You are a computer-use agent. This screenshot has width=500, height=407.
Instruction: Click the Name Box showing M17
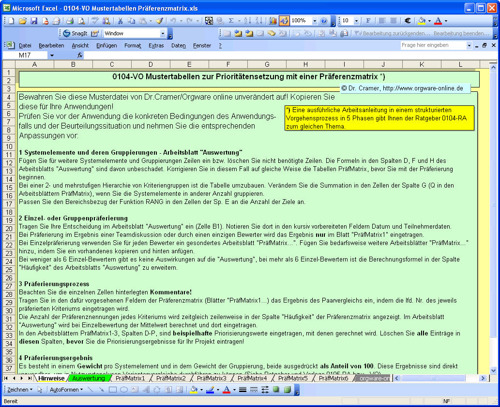click(x=25, y=55)
